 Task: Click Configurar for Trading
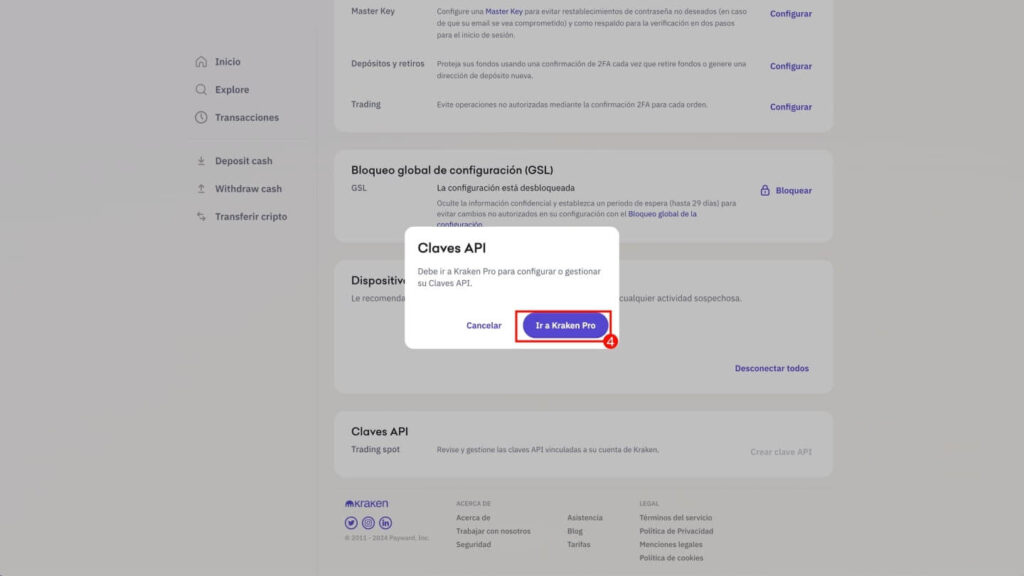[791, 106]
